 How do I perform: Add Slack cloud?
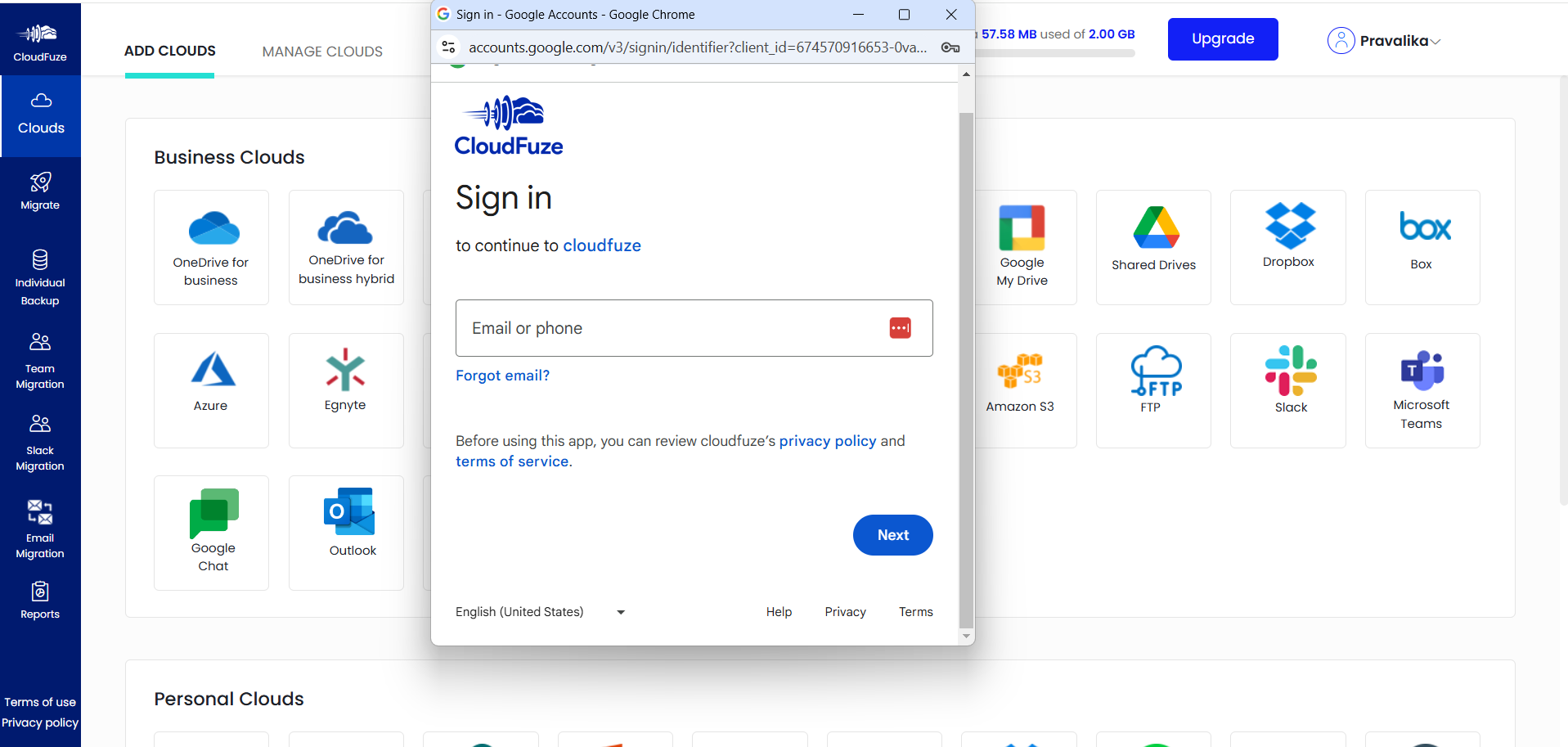coord(1288,390)
